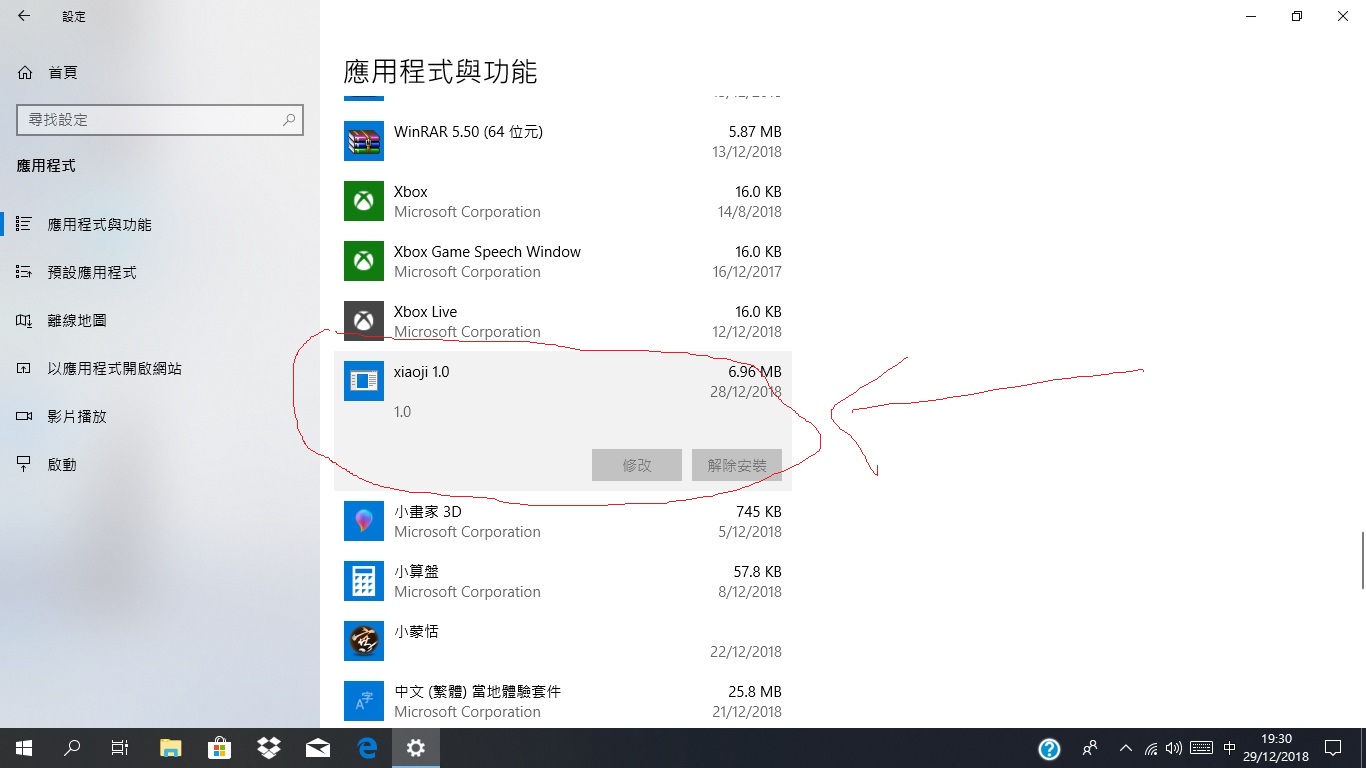Viewport: 1366px width, 768px height.
Task: Open Microsoft Store from the taskbar
Action: tap(220, 748)
